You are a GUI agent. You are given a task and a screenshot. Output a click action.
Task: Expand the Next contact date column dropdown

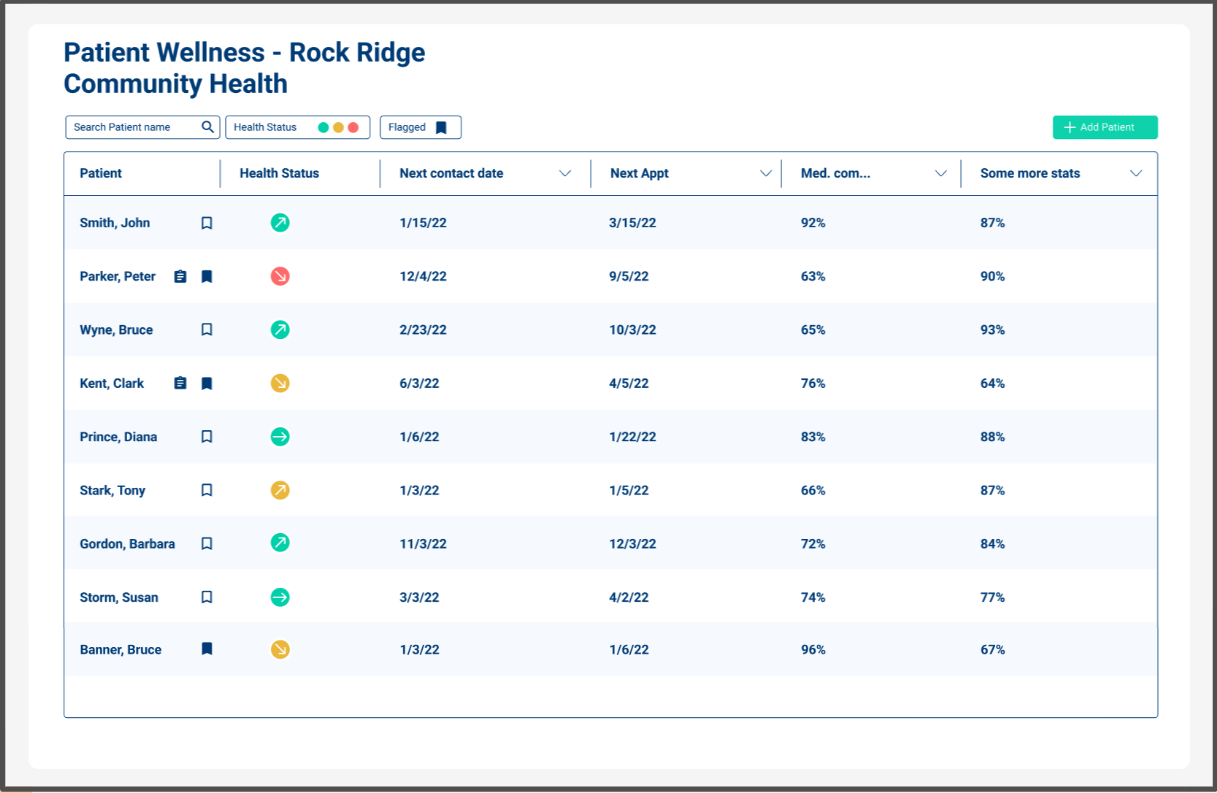565,174
